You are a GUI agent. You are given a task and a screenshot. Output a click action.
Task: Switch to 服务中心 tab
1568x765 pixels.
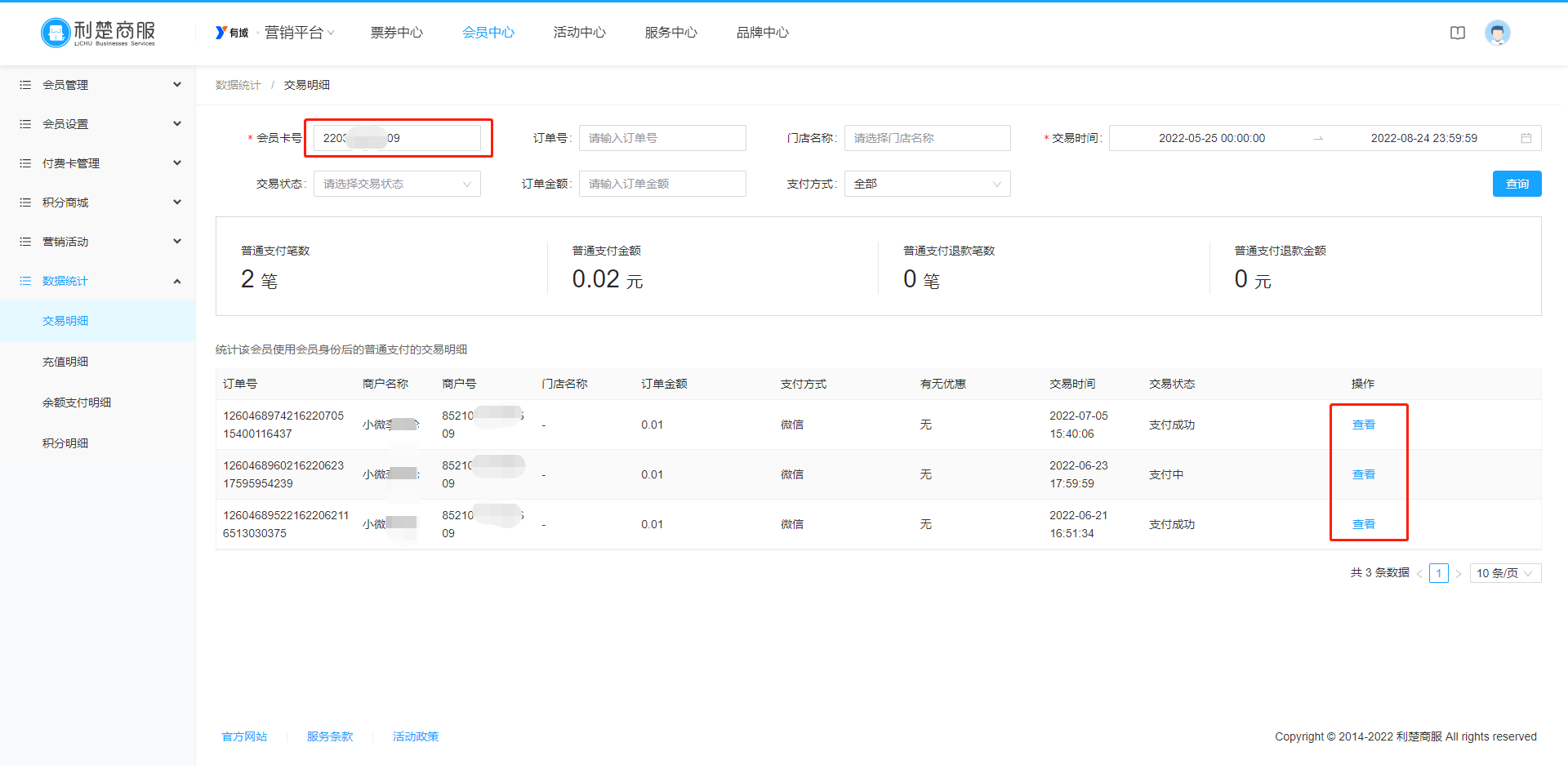[x=671, y=33]
